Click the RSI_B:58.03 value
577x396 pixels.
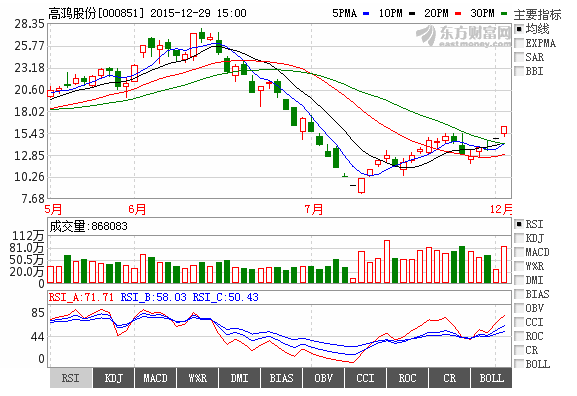pos(153,297)
